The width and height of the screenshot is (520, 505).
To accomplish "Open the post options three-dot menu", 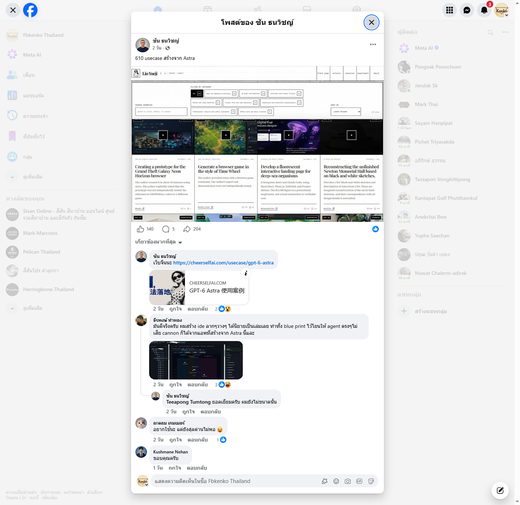I will pos(373,44).
